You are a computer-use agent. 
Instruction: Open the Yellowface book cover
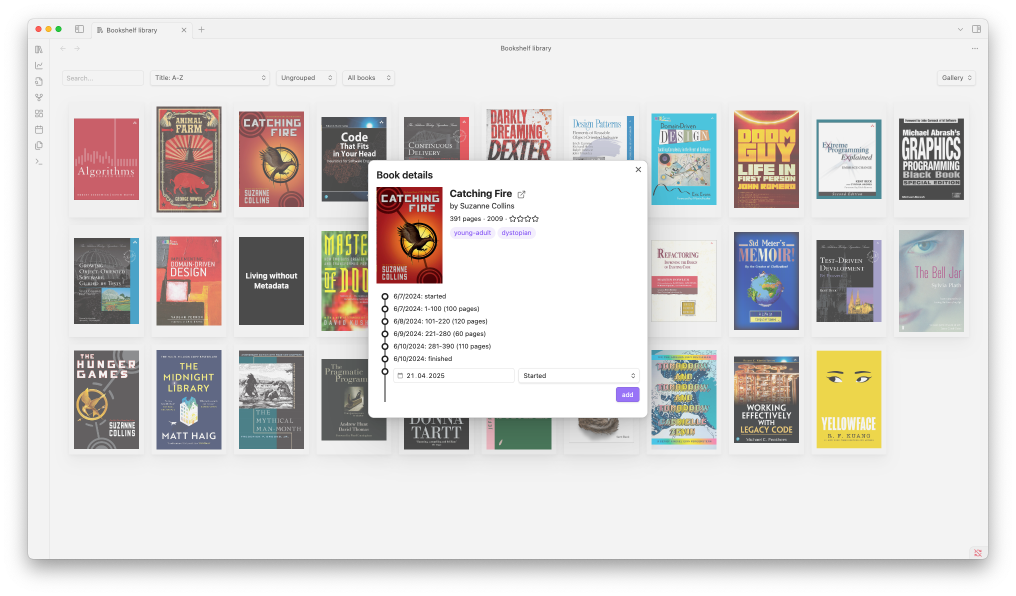point(849,400)
